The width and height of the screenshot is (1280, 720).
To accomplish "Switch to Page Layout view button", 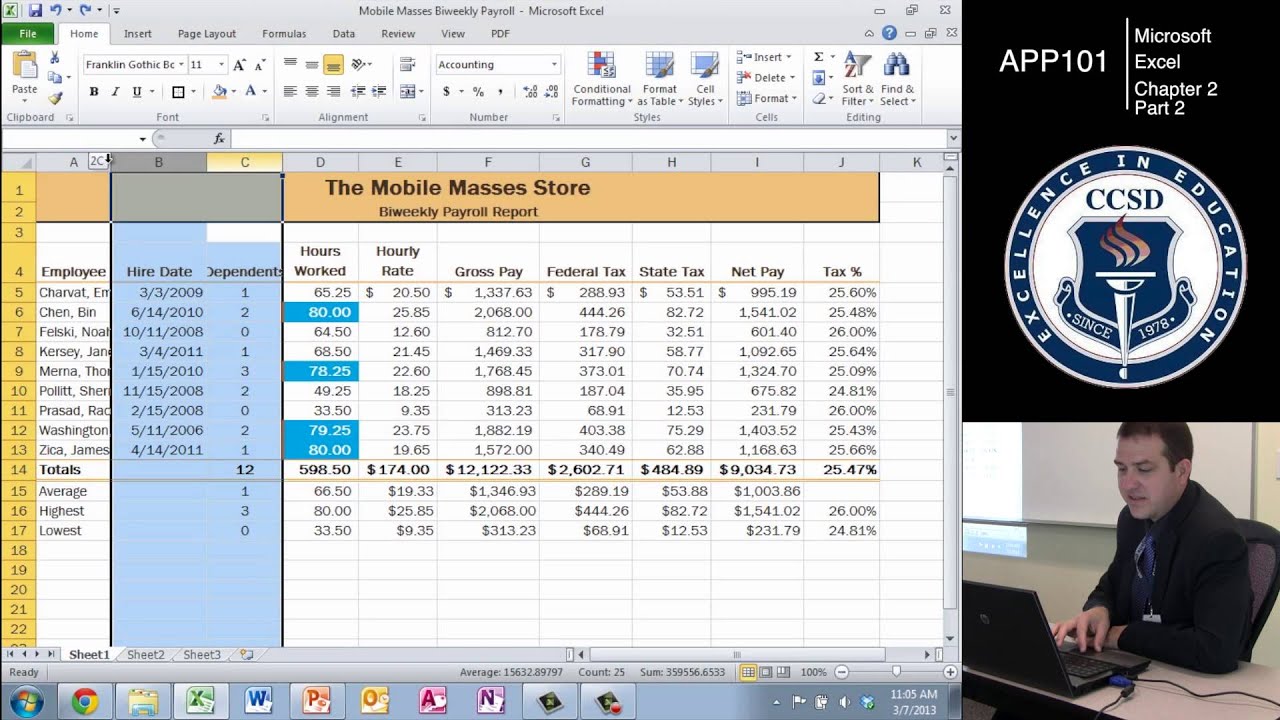I will 766,672.
